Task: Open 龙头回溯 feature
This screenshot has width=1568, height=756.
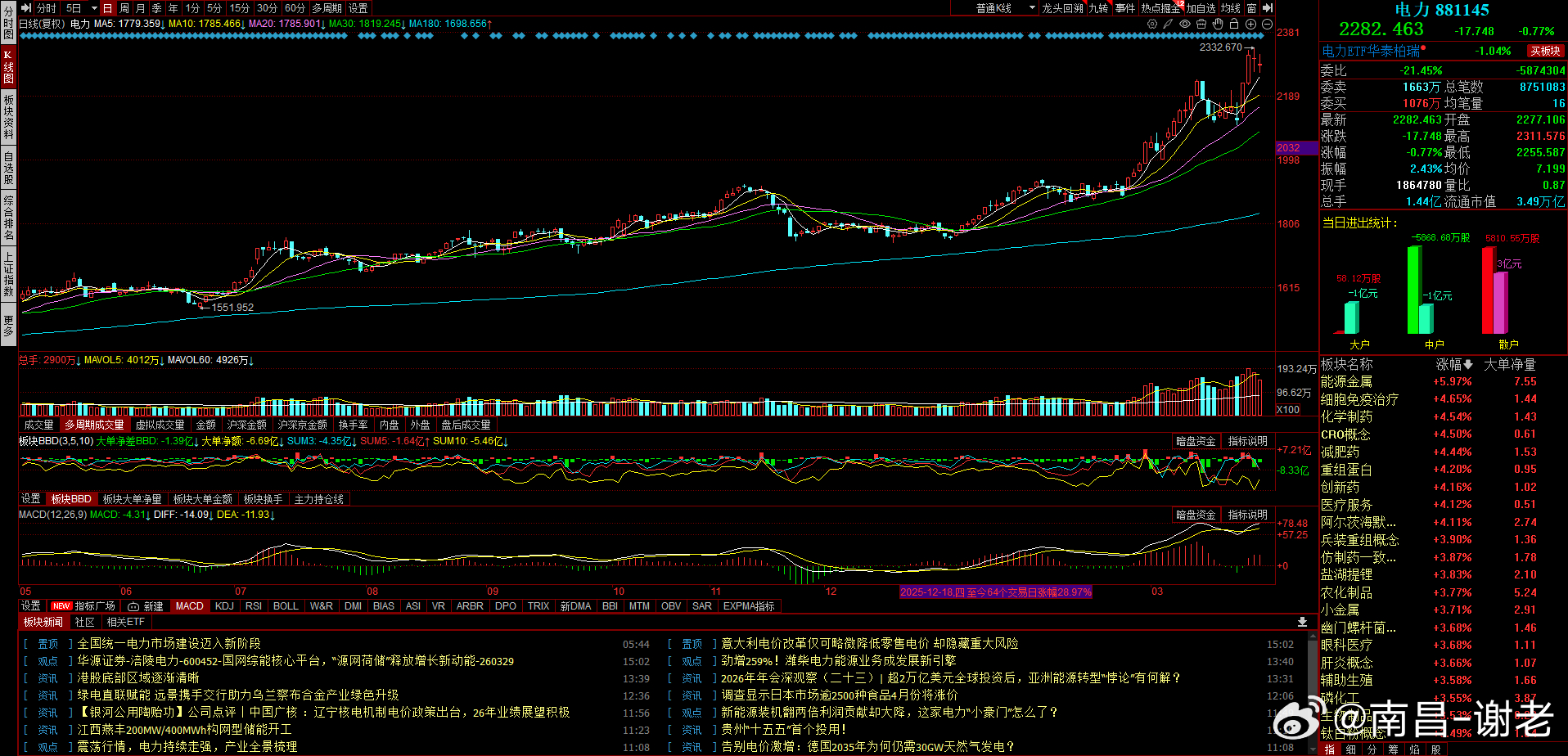Action: click(x=1062, y=8)
